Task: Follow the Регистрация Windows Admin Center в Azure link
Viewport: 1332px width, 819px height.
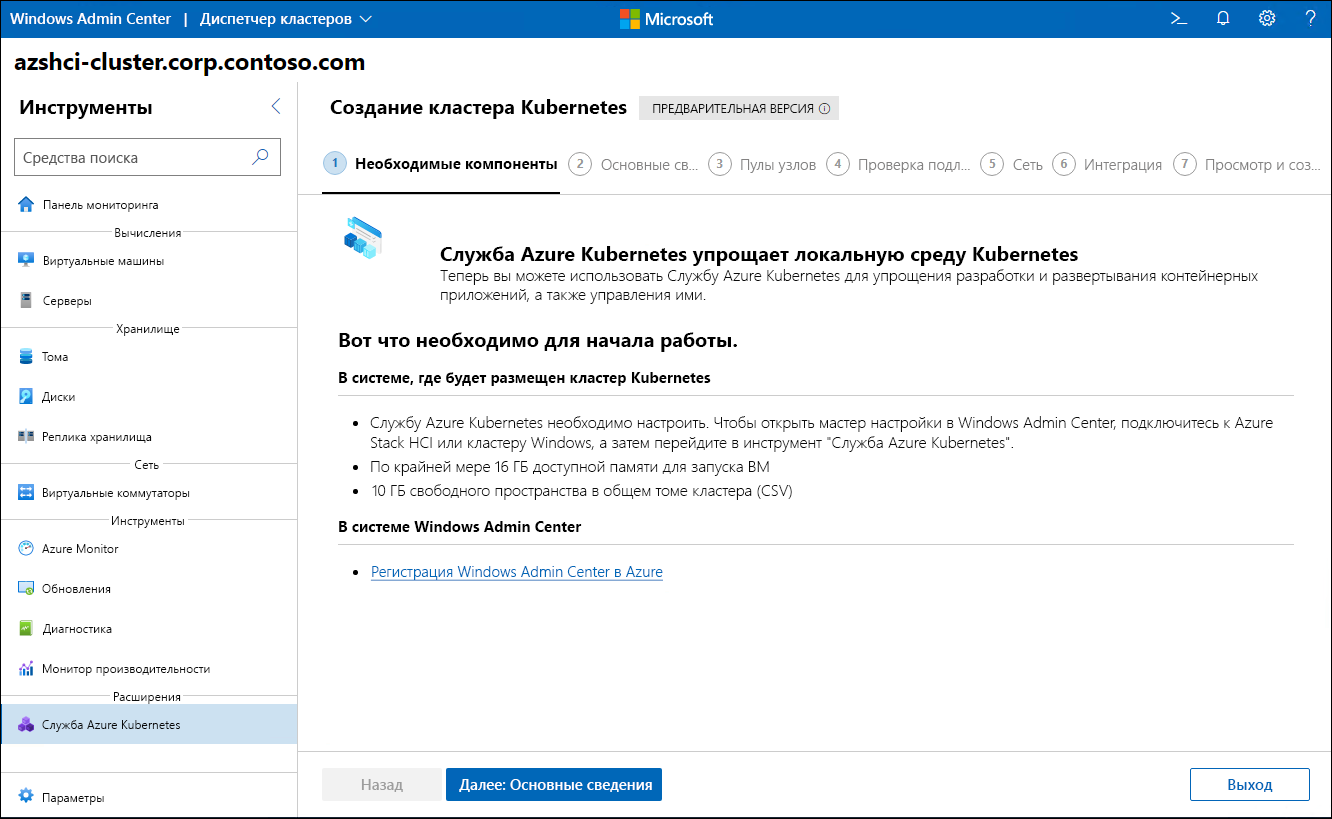Action: [516, 572]
